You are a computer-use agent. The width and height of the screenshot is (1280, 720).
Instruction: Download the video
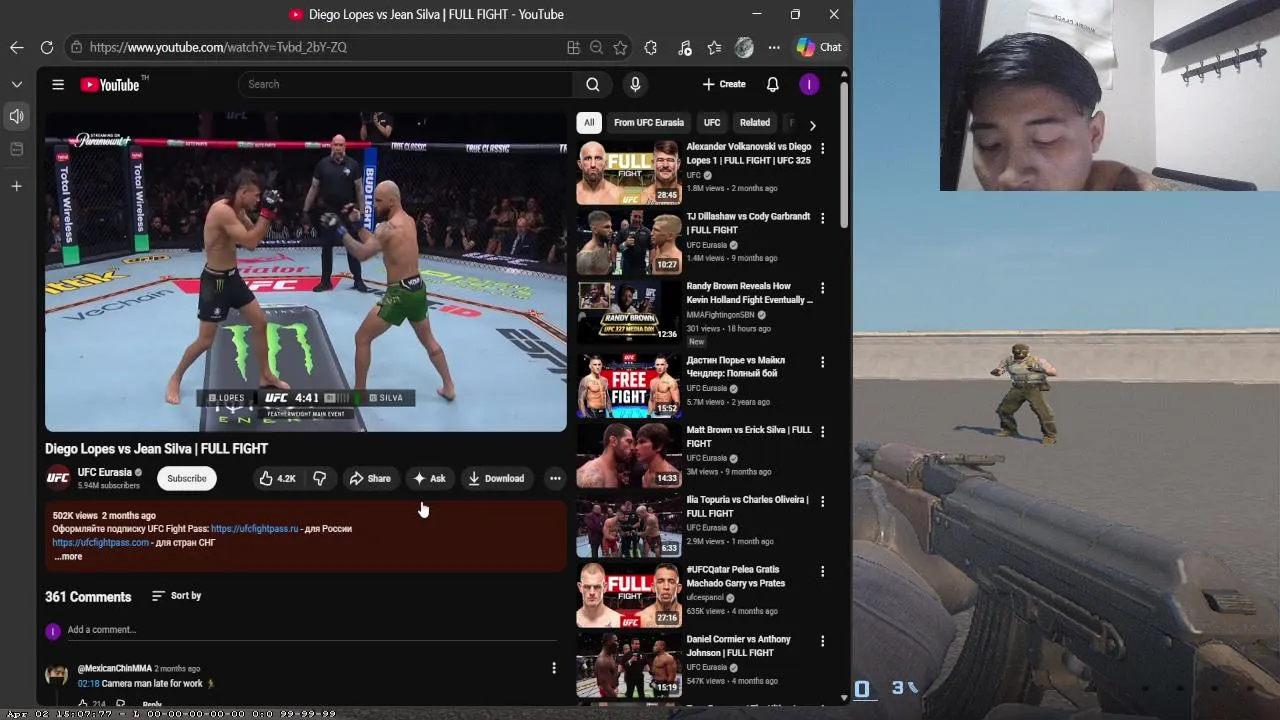pos(496,478)
